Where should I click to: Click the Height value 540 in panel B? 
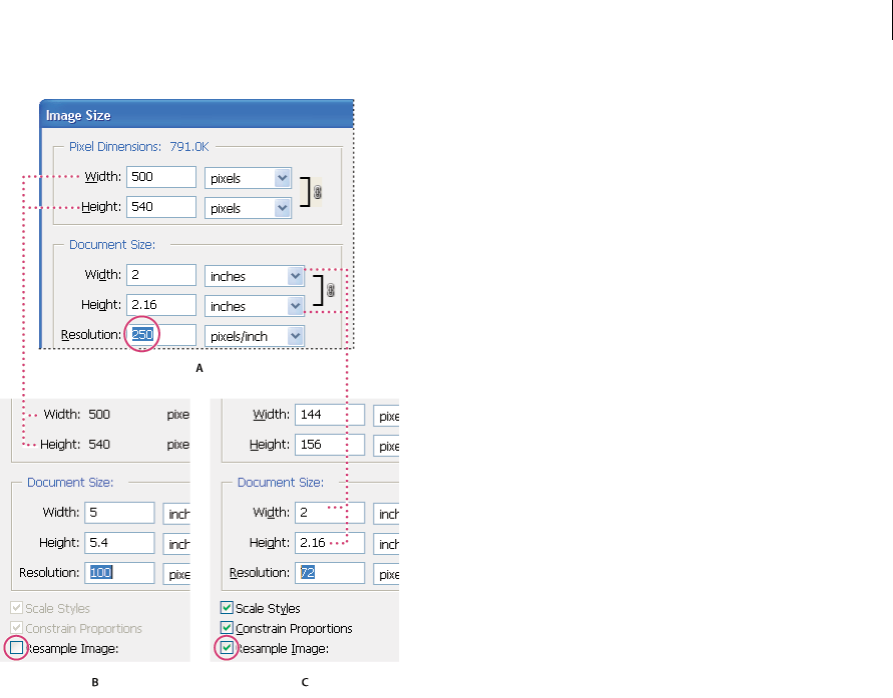point(99,445)
